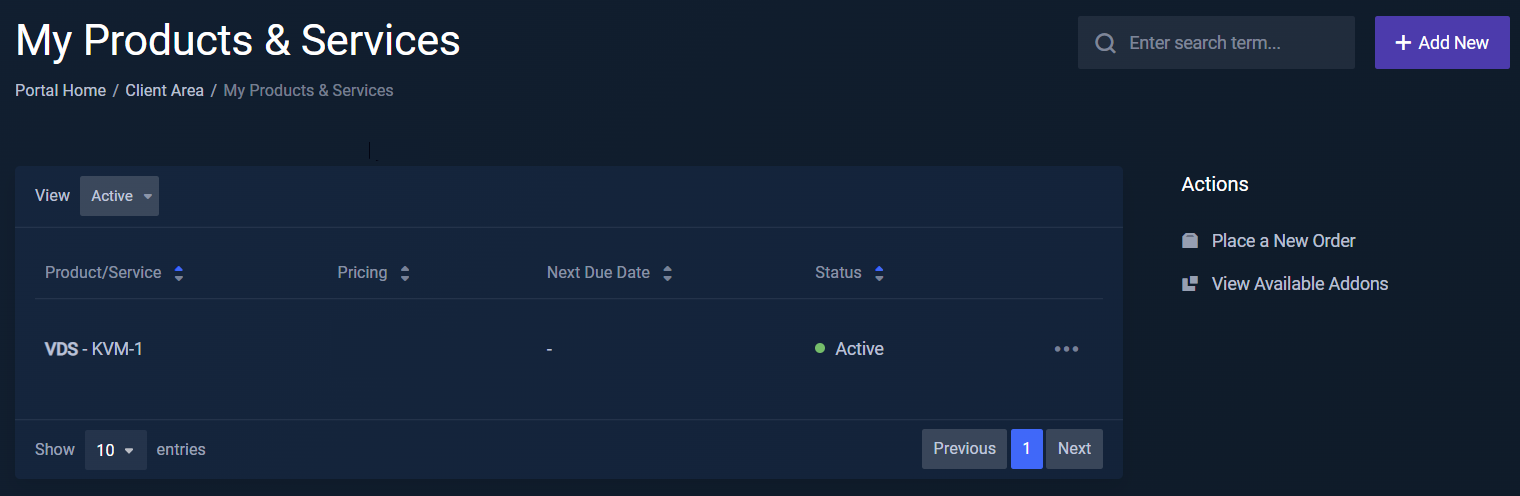Sort by Status column arrows

tap(879, 273)
